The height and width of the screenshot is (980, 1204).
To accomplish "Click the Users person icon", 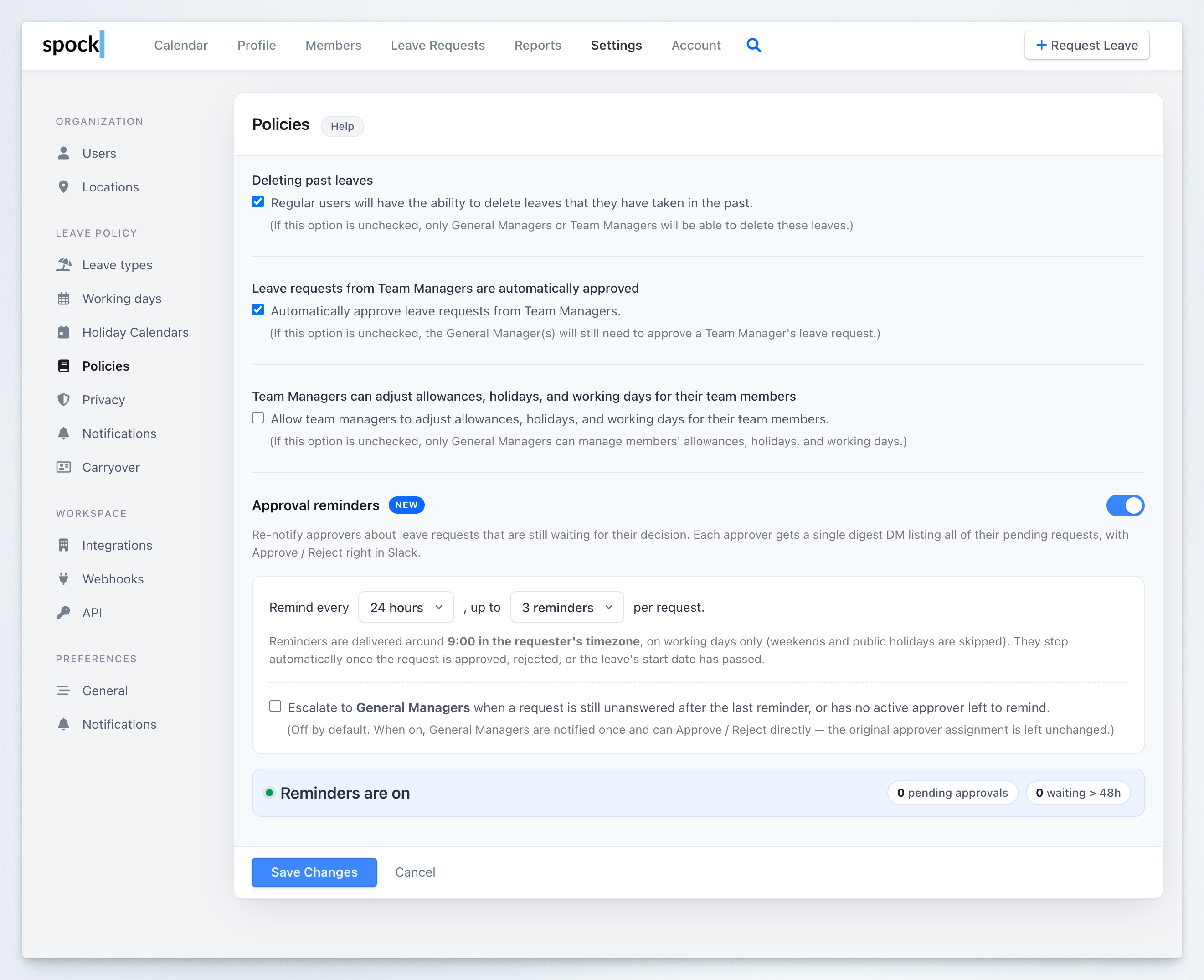I will tap(63, 153).
